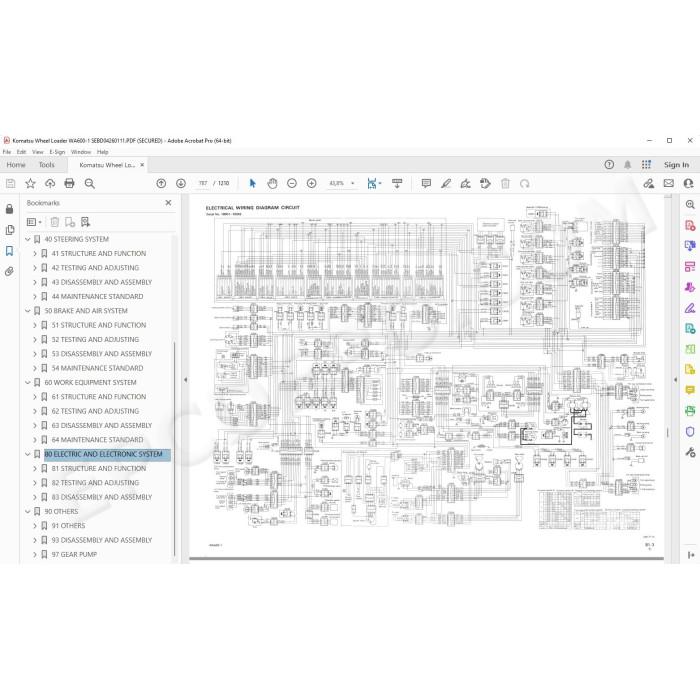Image resolution: width=700 pixels, height=700 pixels.
Task: Open the Window menu
Action: [x=81, y=152]
